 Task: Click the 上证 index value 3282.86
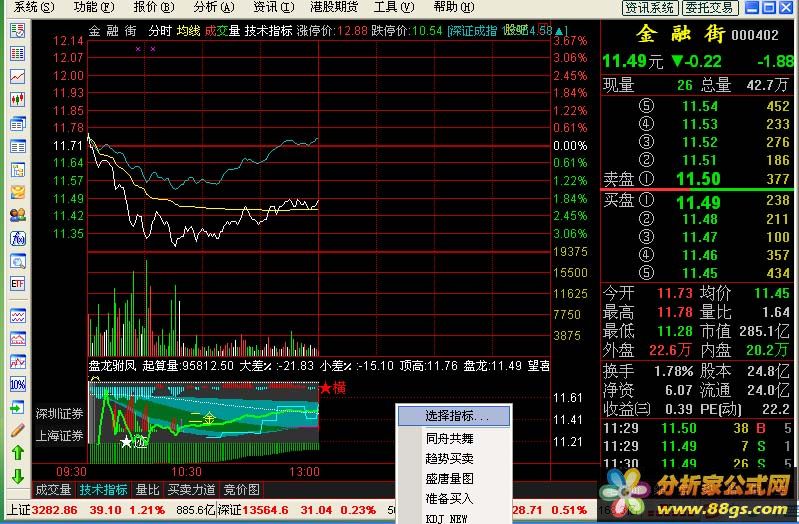(55, 510)
